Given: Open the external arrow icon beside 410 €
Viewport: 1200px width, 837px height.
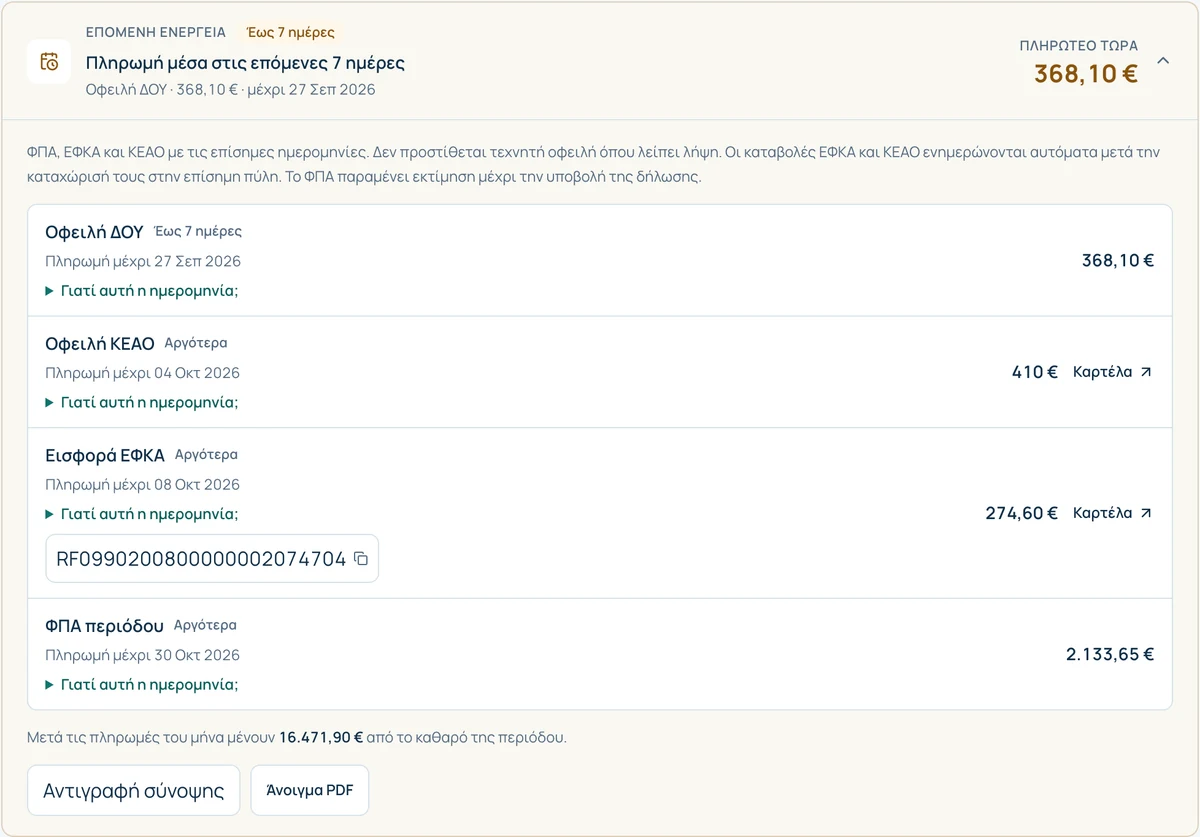Looking at the screenshot, I should [1146, 372].
